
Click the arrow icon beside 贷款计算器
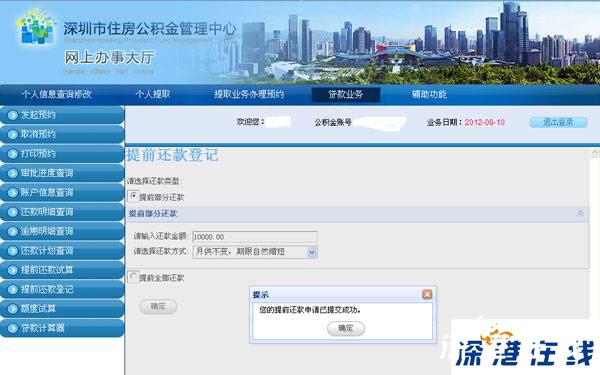click(12, 328)
